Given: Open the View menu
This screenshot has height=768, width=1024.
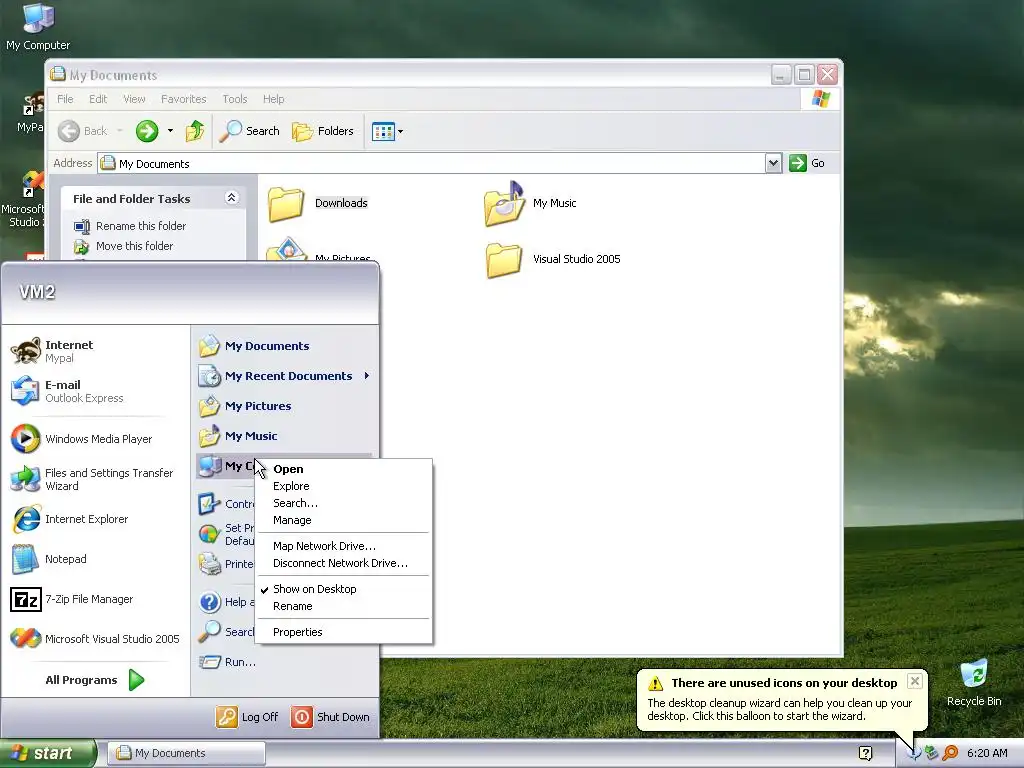Looking at the screenshot, I should click(134, 99).
